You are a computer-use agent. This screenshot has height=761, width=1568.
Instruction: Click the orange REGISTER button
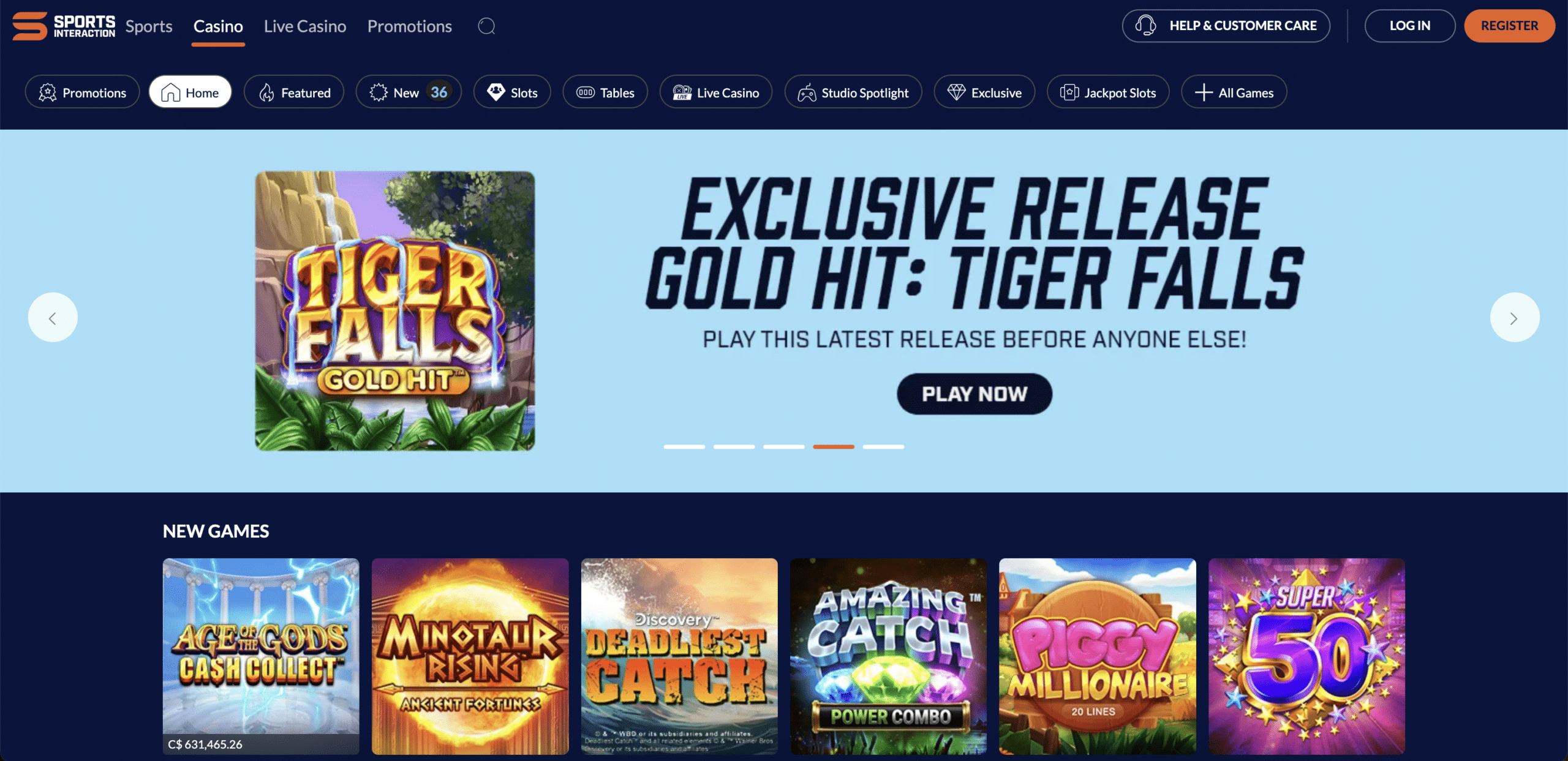[x=1510, y=26]
